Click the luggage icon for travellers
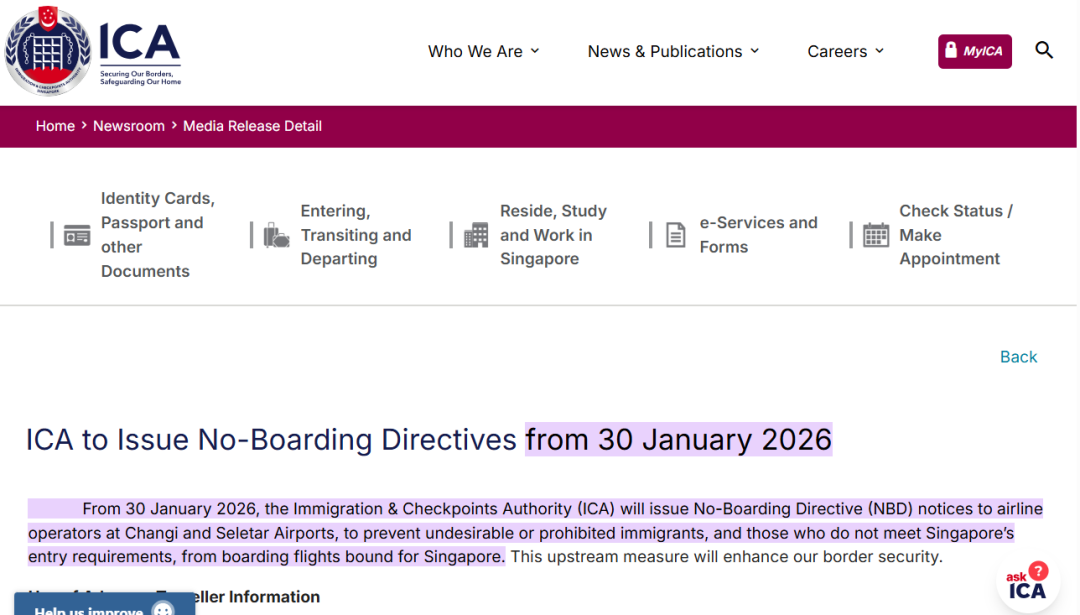Image resolution: width=1080 pixels, height=615 pixels. point(276,236)
